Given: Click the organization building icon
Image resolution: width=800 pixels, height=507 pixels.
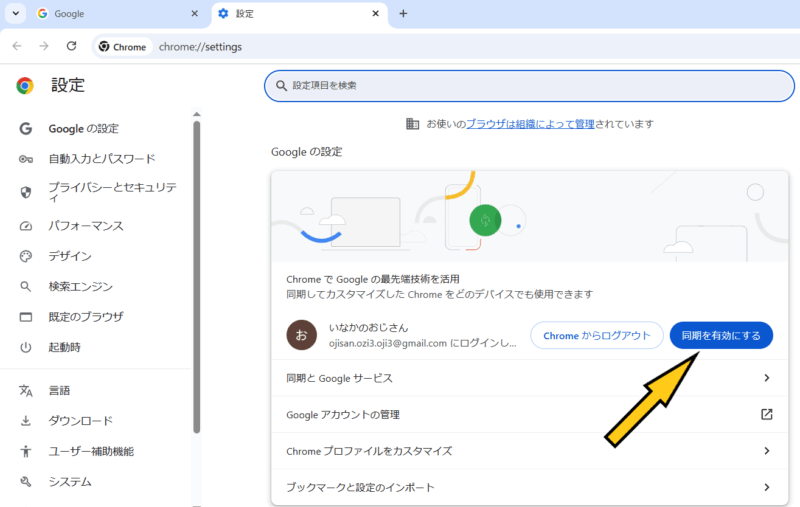Looking at the screenshot, I should 412,123.
